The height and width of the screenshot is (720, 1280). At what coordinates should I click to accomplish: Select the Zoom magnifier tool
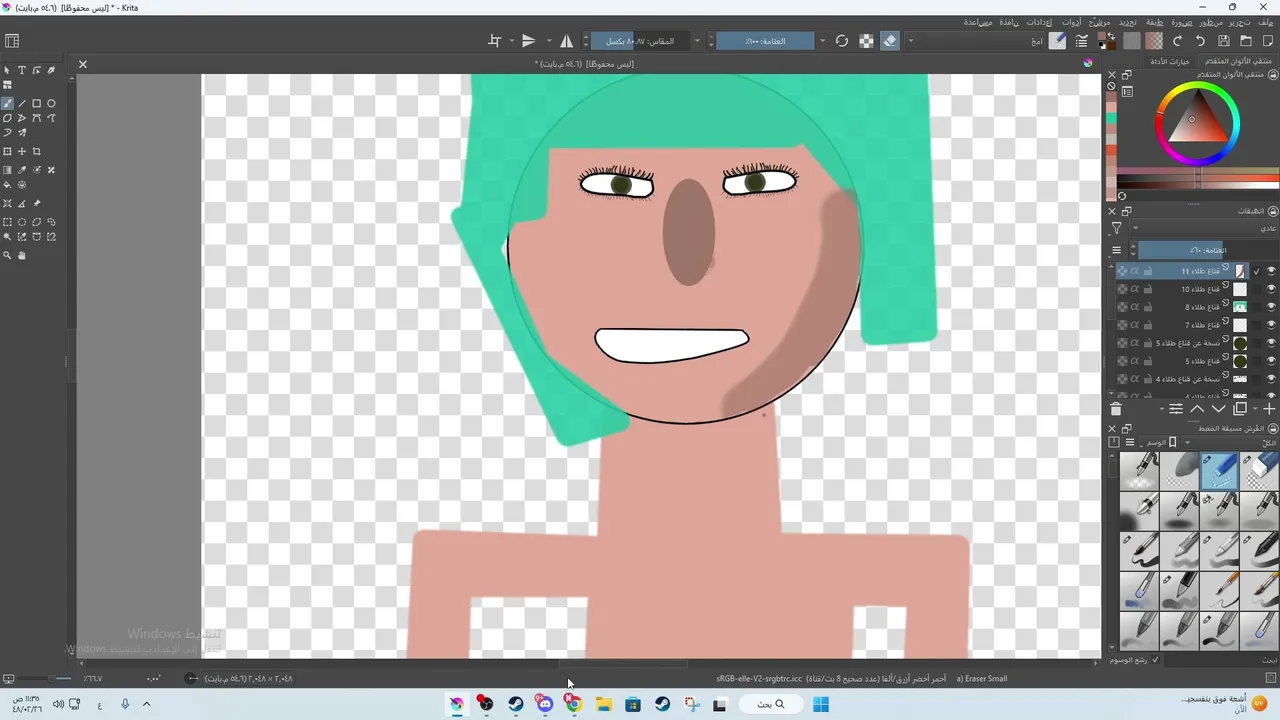[7, 255]
